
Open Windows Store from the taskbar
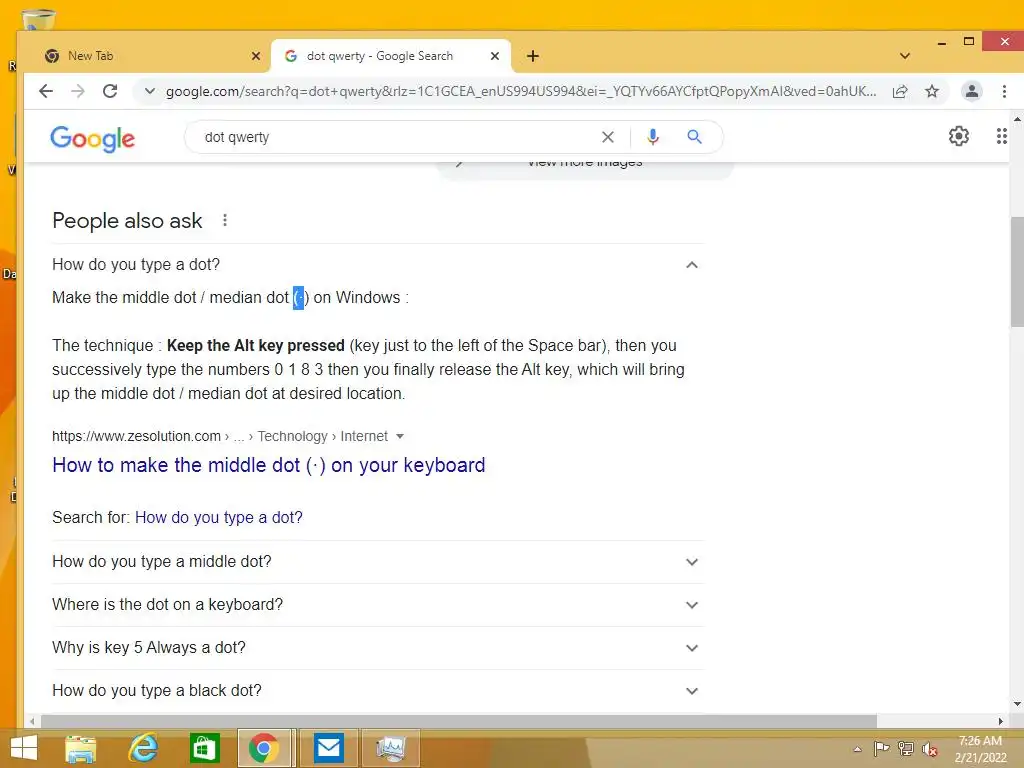point(204,748)
